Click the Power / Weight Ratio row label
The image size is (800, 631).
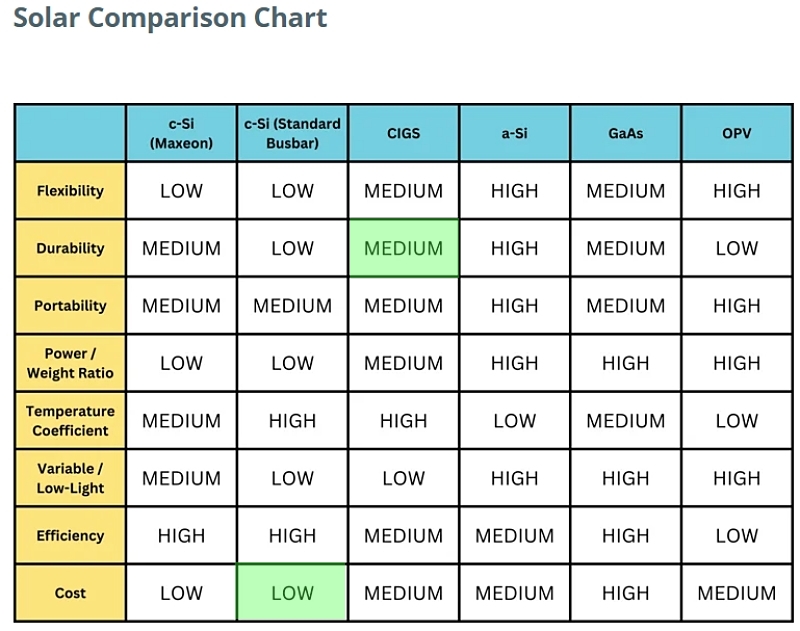[x=70, y=363]
